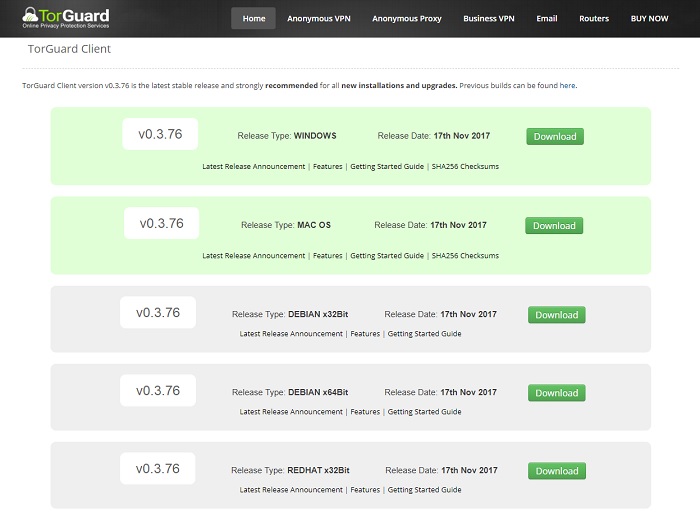The height and width of the screenshot is (517, 700).
Task: Download the DEBIAN x32Bit release
Action: tap(557, 315)
